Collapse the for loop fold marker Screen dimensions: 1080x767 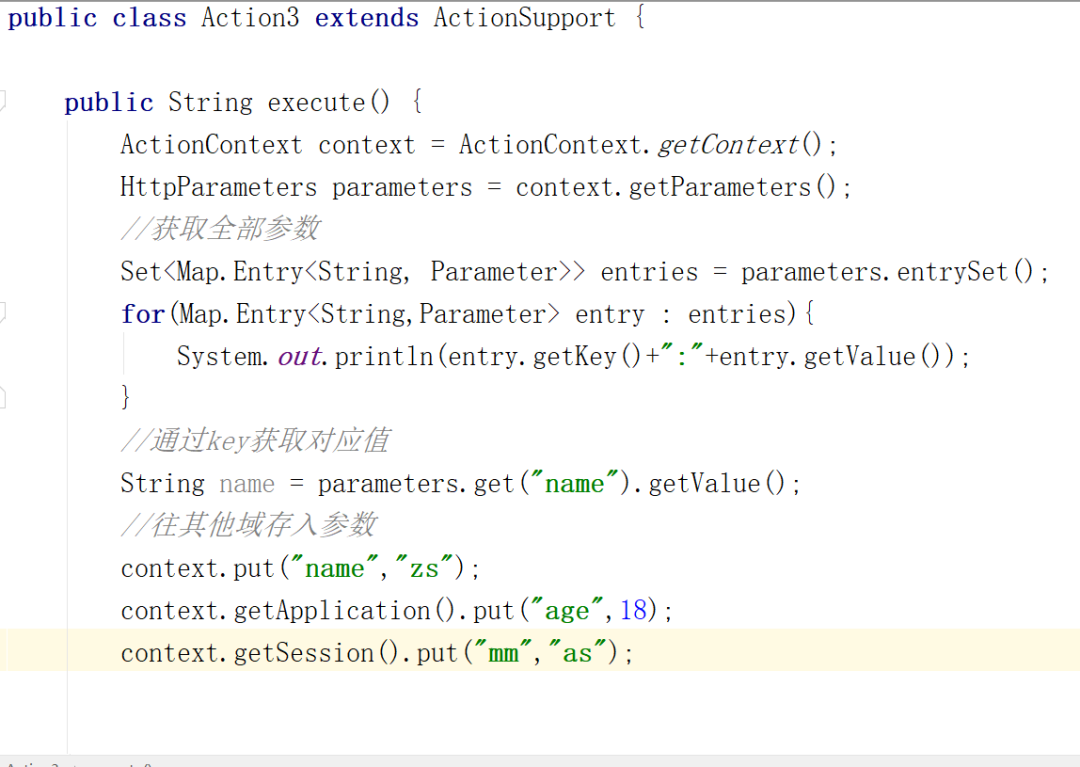pyautogui.click(x=2, y=313)
